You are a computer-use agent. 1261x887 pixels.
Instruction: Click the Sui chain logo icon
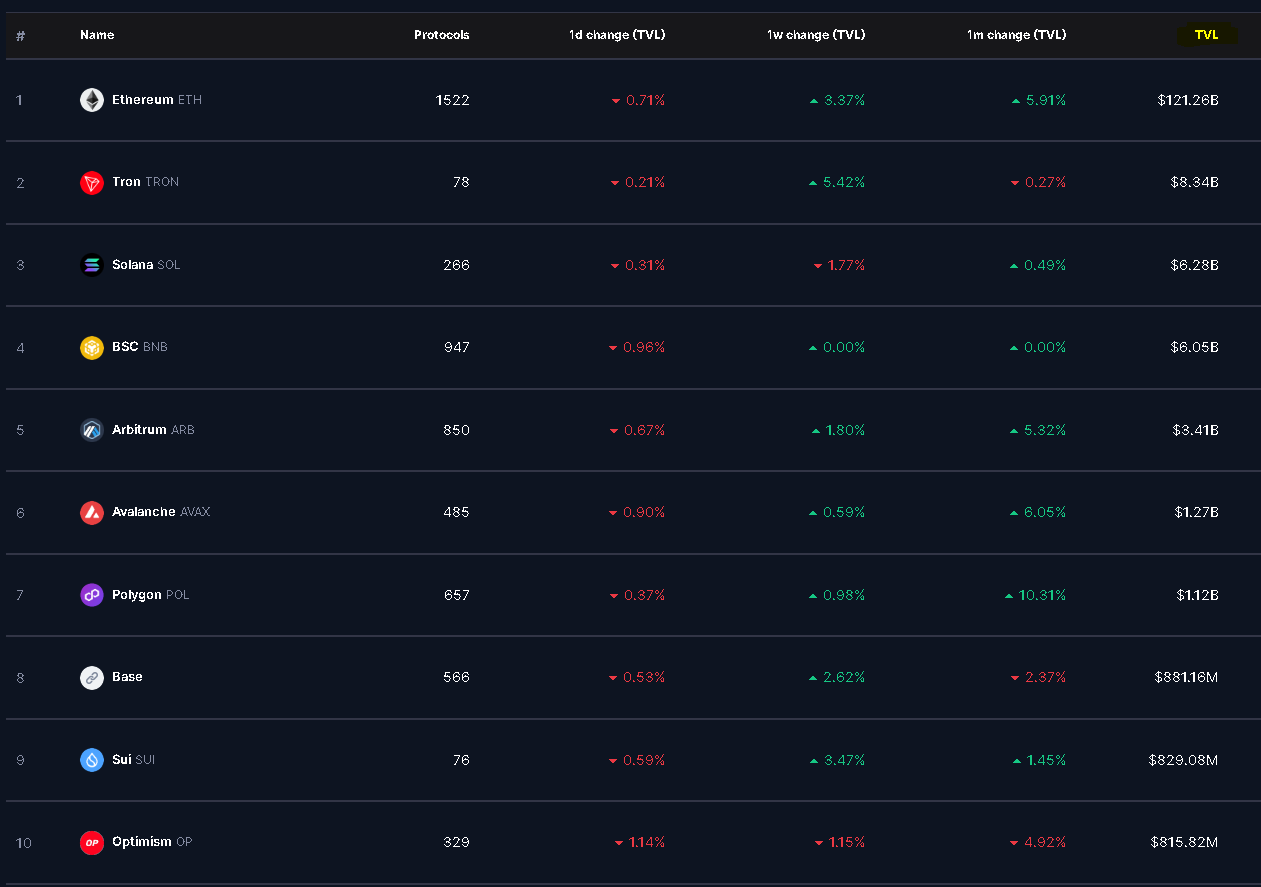click(92, 760)
